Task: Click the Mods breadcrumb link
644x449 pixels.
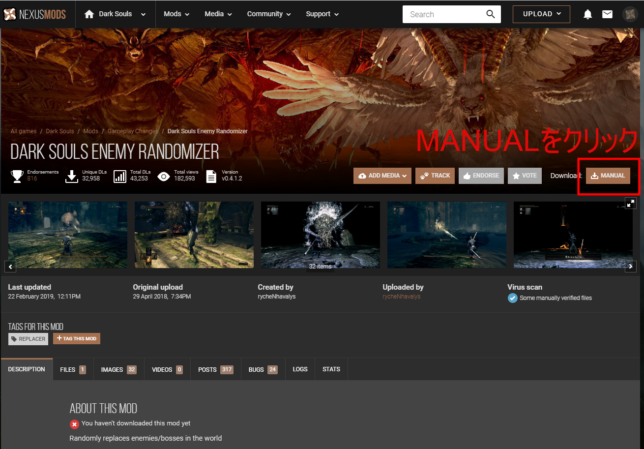Action: (x=90, y=131)
